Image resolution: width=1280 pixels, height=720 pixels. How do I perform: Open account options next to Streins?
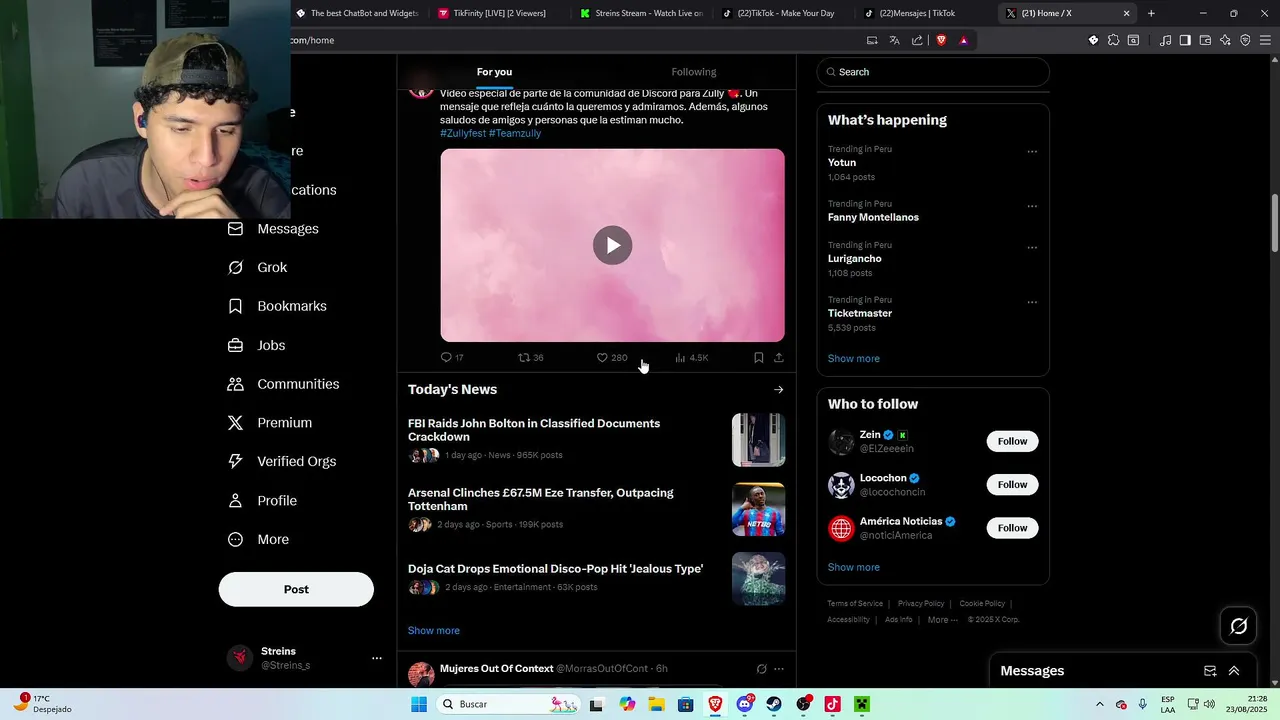[377, 658]
